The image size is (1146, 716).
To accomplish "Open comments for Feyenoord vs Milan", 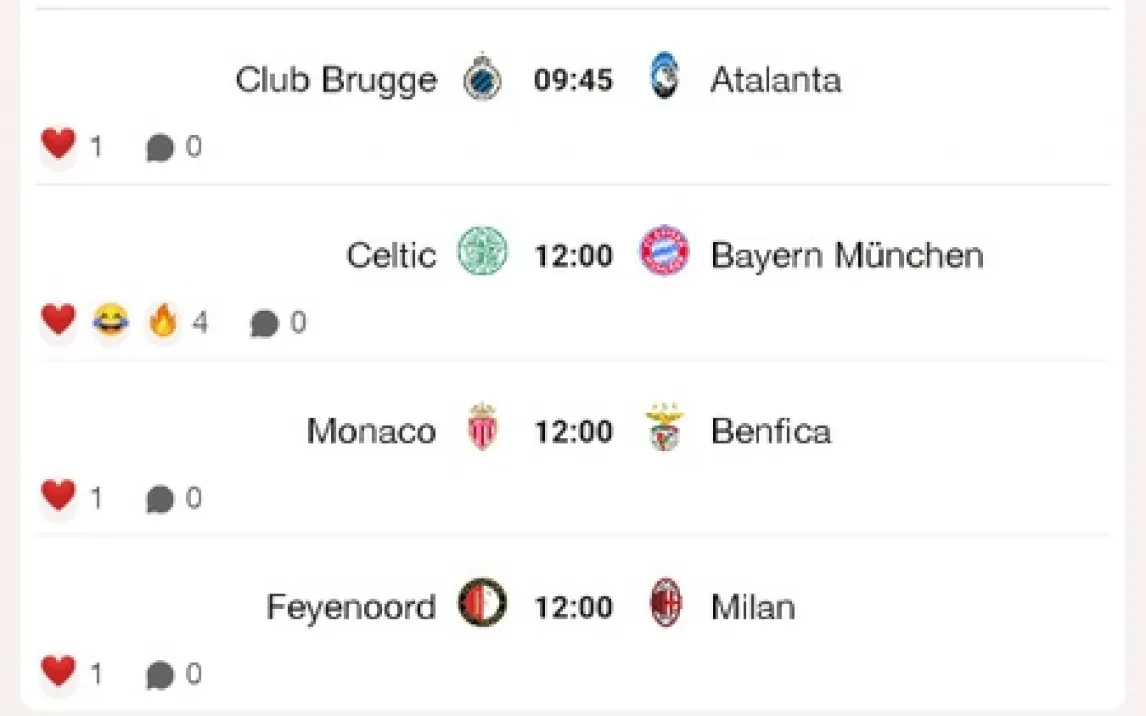I will (160, 675).
